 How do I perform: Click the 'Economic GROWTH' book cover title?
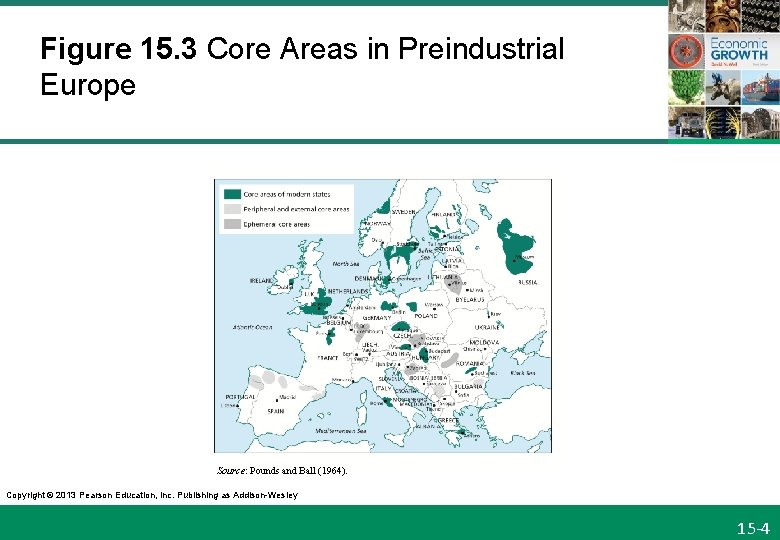739,50
